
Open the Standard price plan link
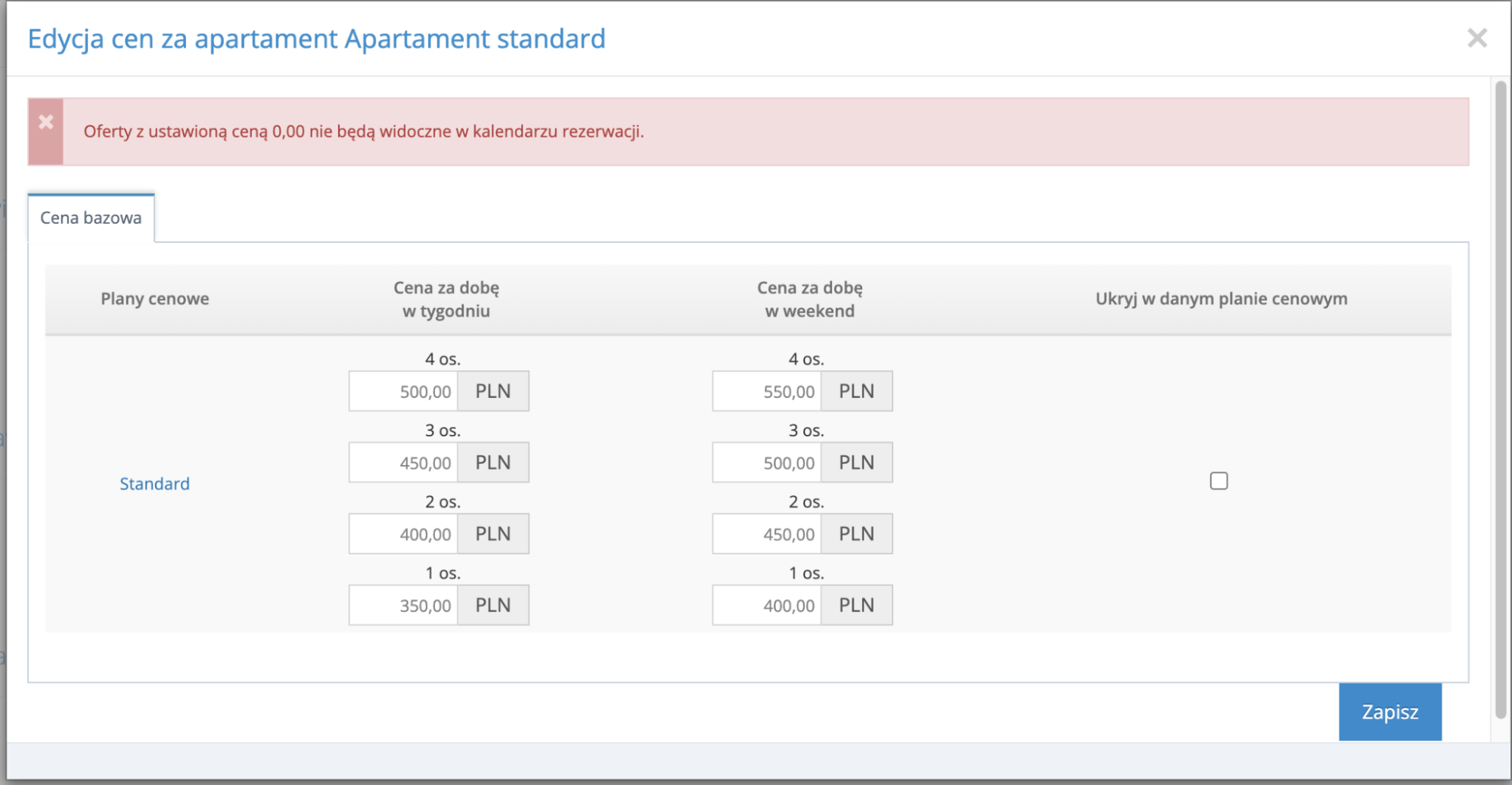click(154, 483)
